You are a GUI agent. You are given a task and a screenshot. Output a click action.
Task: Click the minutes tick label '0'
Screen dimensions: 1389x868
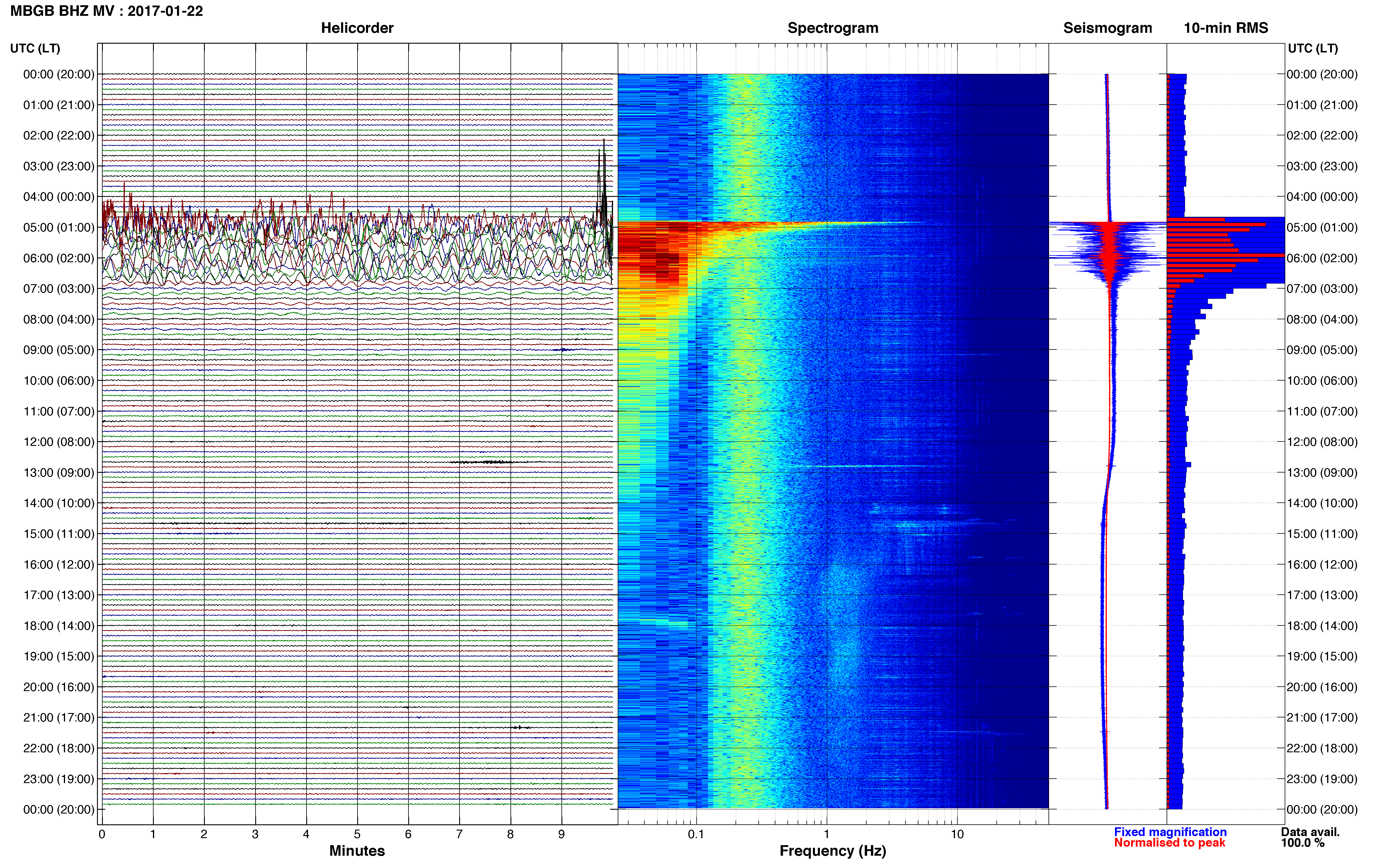pyautogui.click(x=102, y=834)
